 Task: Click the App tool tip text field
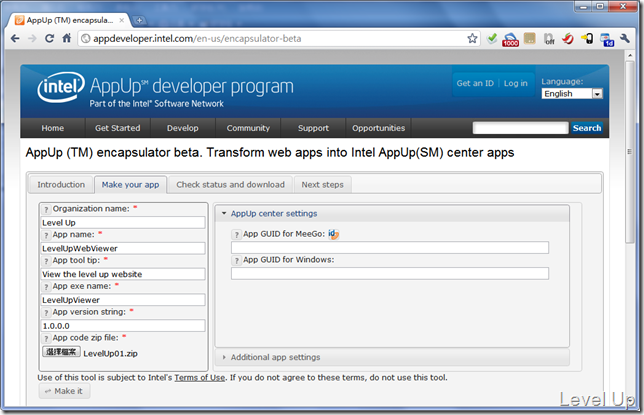[x=123, y=274]
